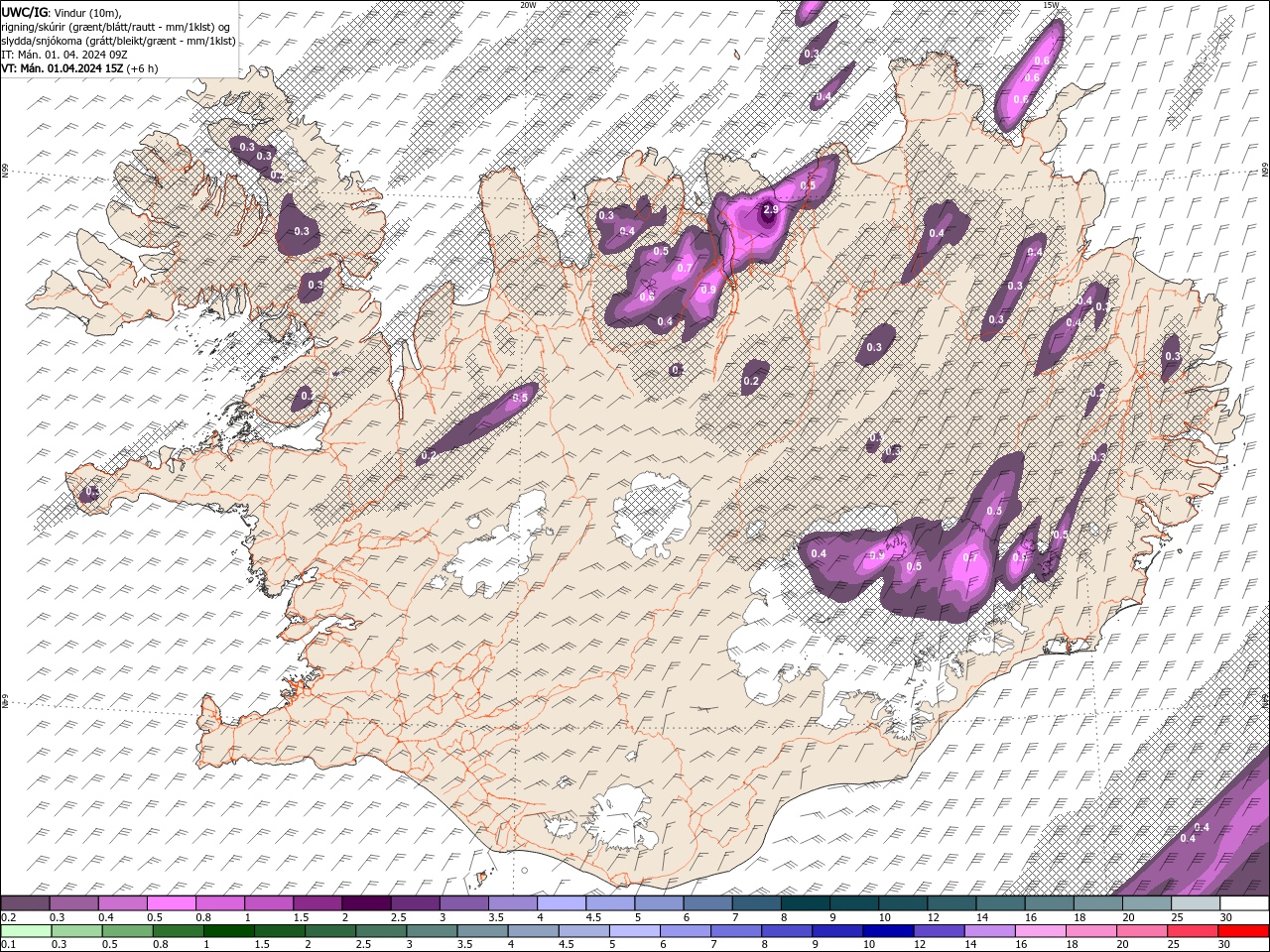Click the 15W longitude label

[x=1051, y=5]
